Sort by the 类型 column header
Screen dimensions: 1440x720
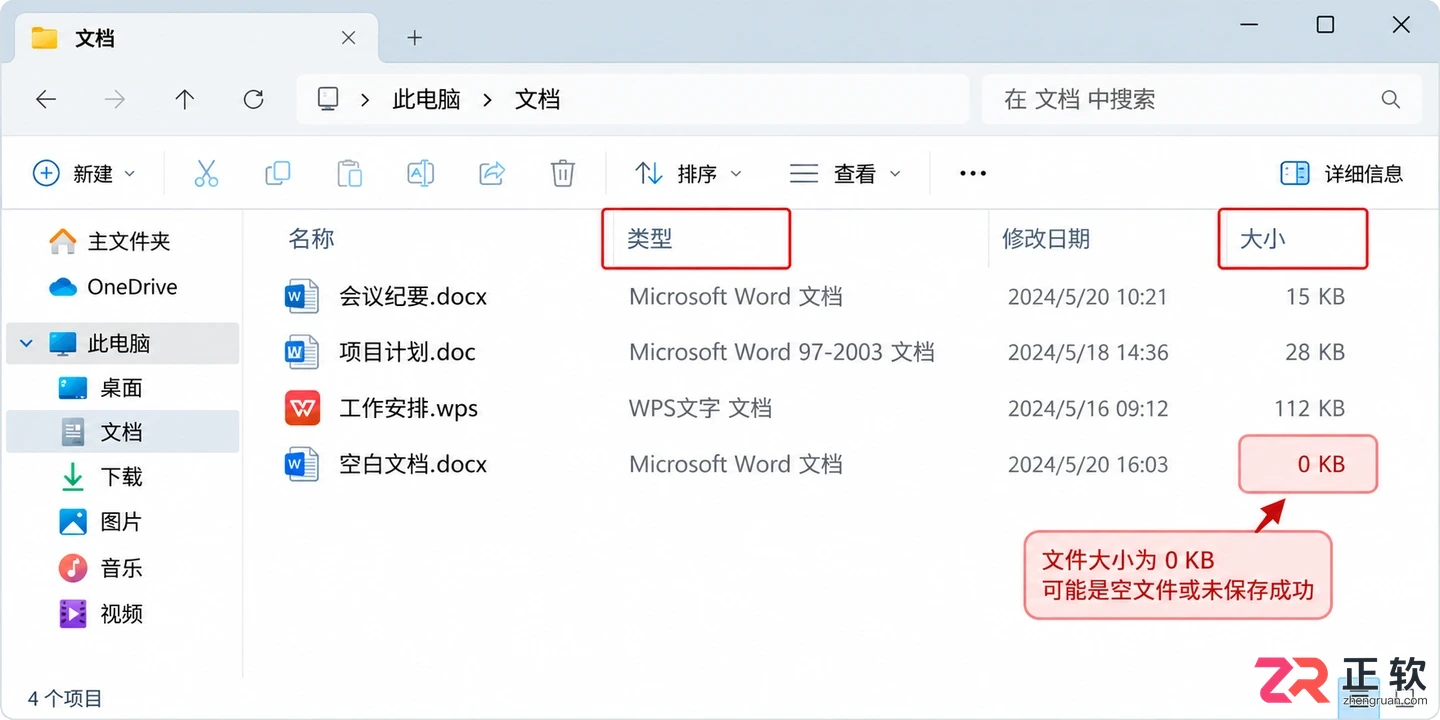pyautogui.click(x=649, y=239)
